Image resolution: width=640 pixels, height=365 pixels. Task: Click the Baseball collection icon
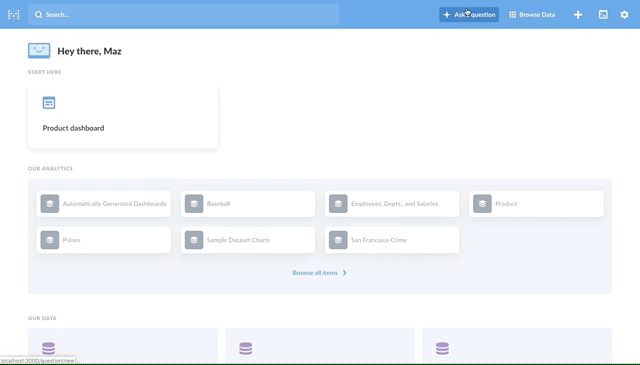(x=194, y=204)
